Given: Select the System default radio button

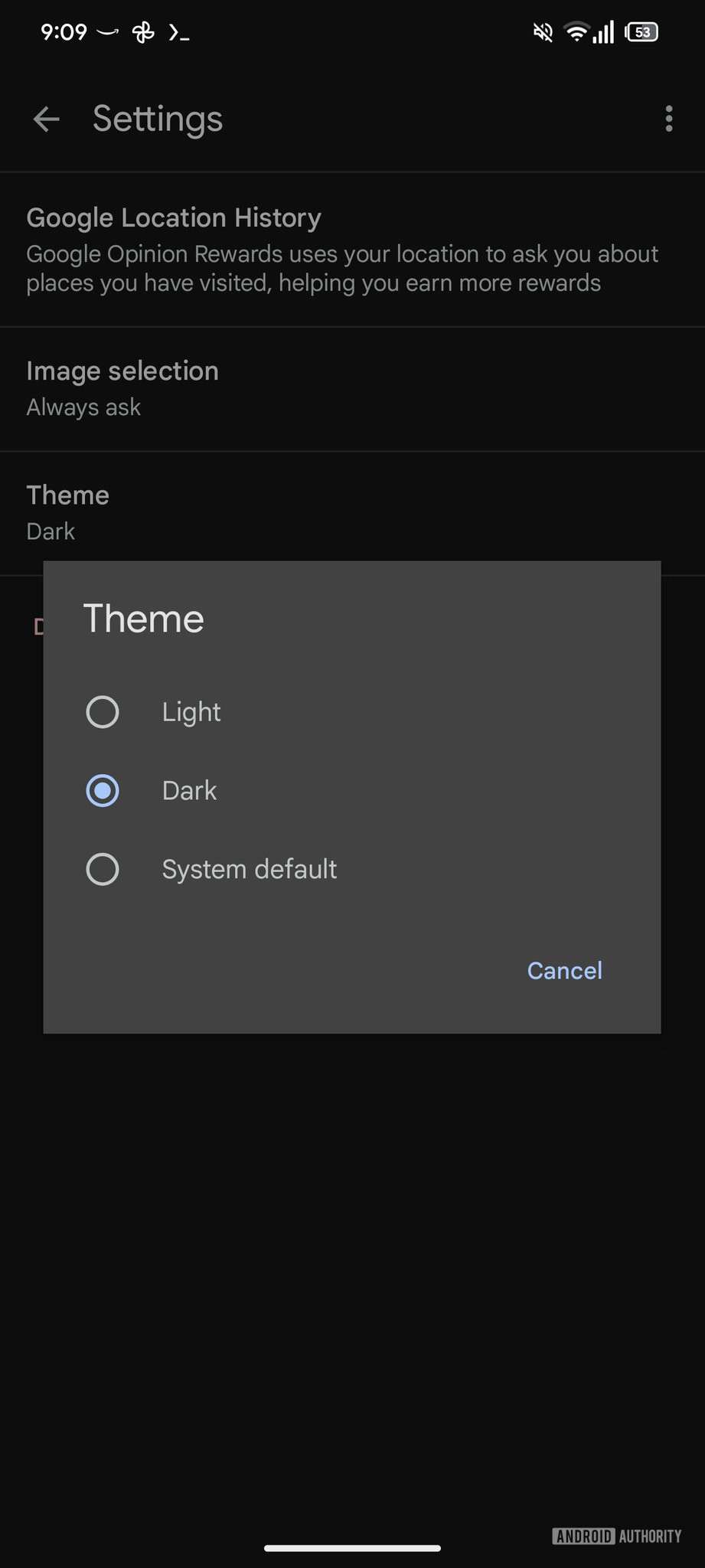Looking at the screenshot, I should coord(103,870).
